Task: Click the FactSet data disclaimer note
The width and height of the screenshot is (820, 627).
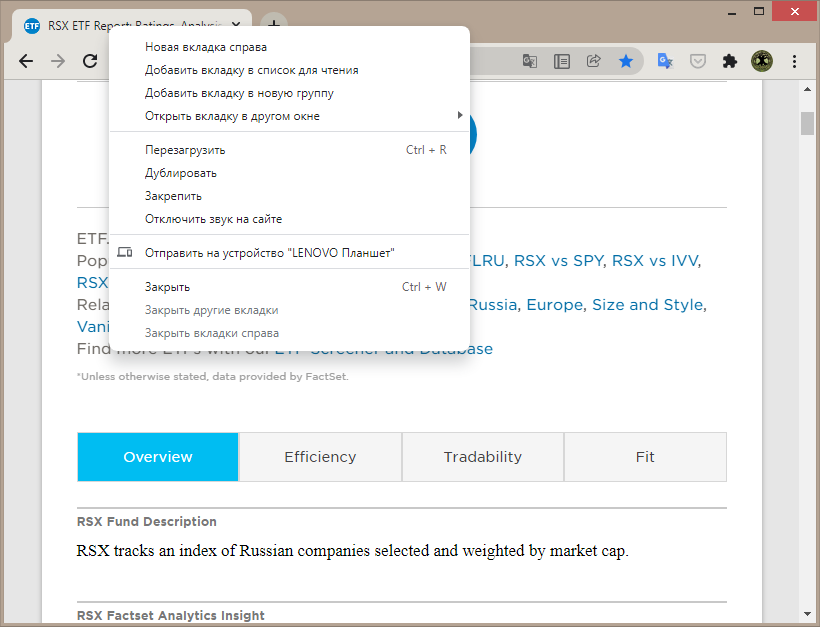Action: [x=213, y=377]
